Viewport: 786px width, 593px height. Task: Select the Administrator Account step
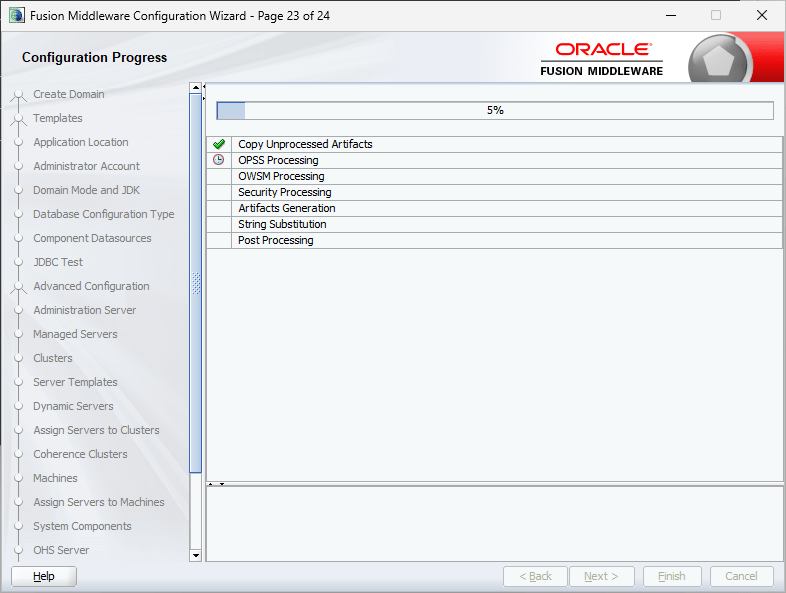86,166
